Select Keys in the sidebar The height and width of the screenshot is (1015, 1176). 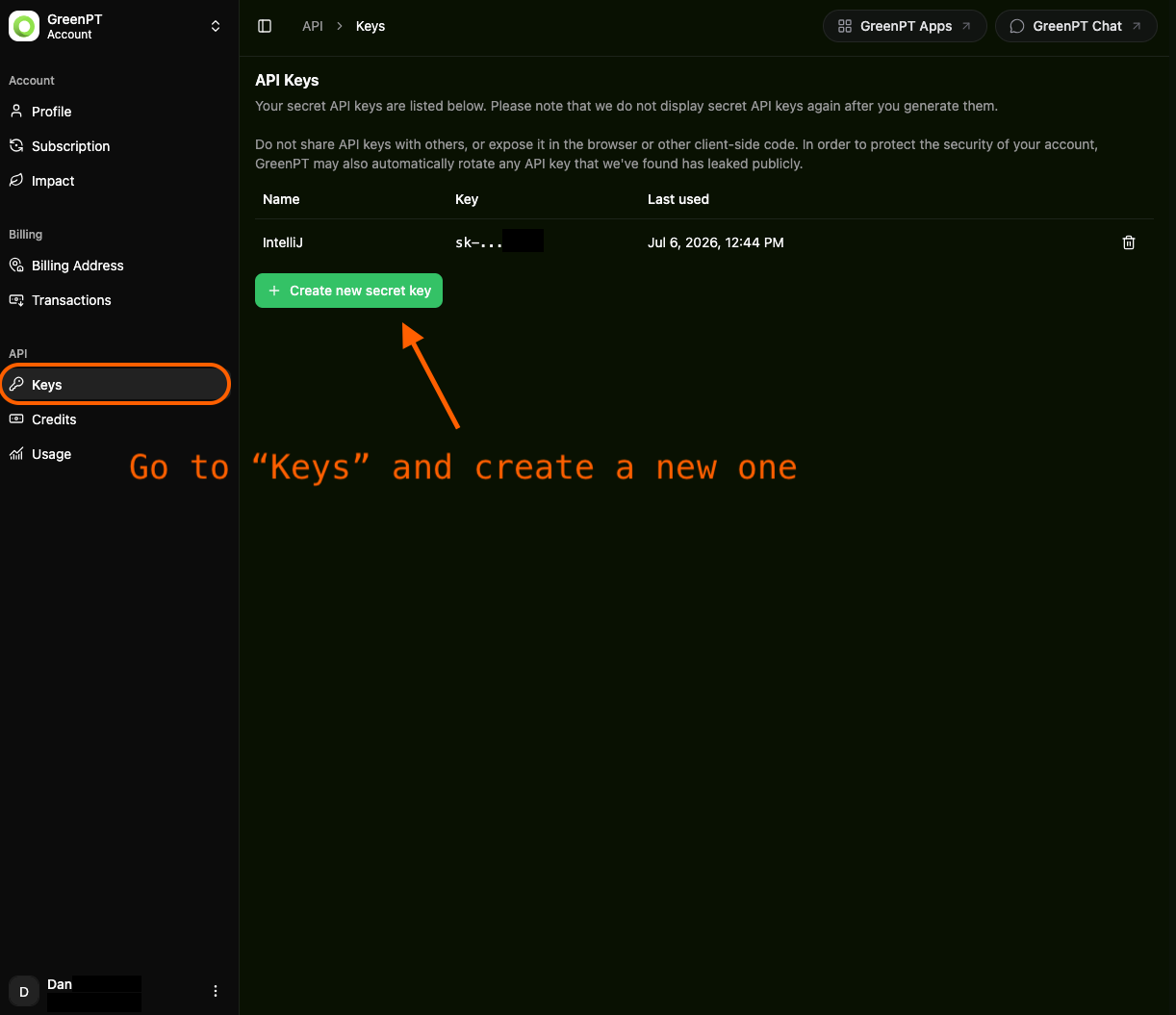pyautogui.click(x=115, y=385)
